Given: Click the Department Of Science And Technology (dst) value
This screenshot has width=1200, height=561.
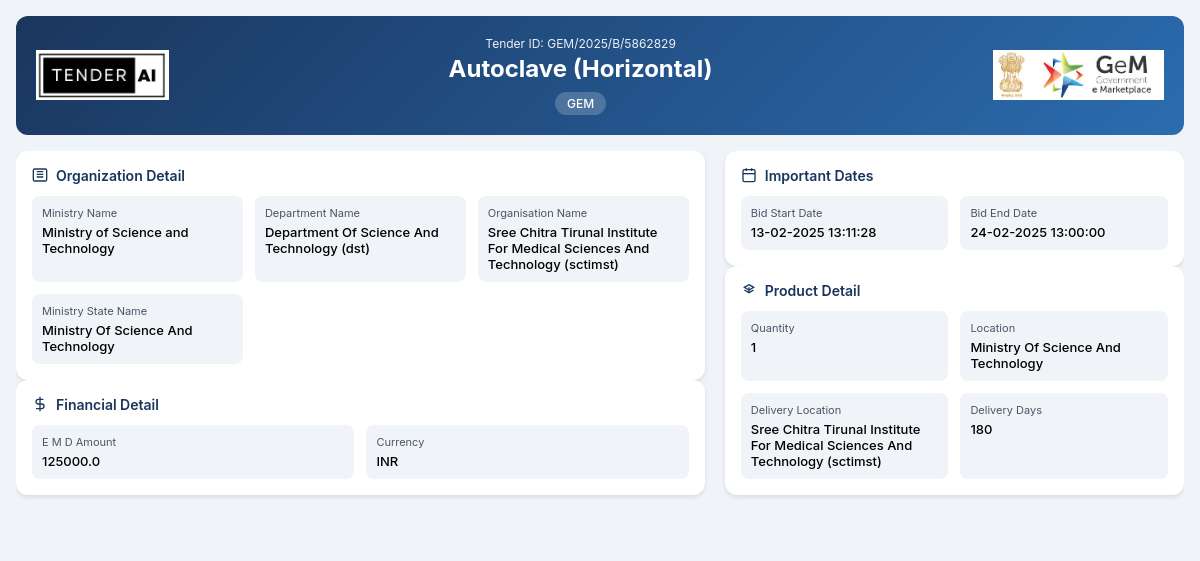Looking at the screenshot, I should [352, 240].
